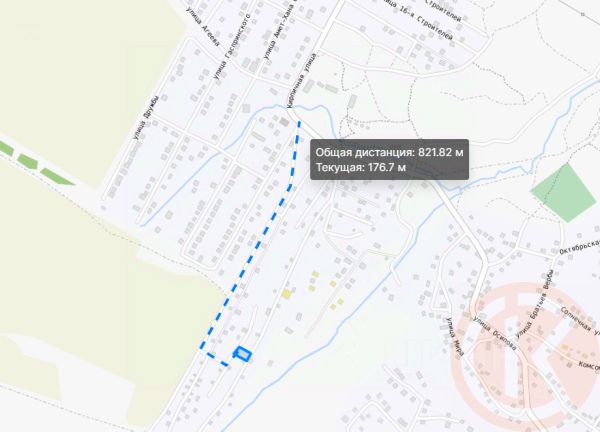Click the 'Октябрьская' street label
Screen dimensions: 600x432
(x=579, y=247)
